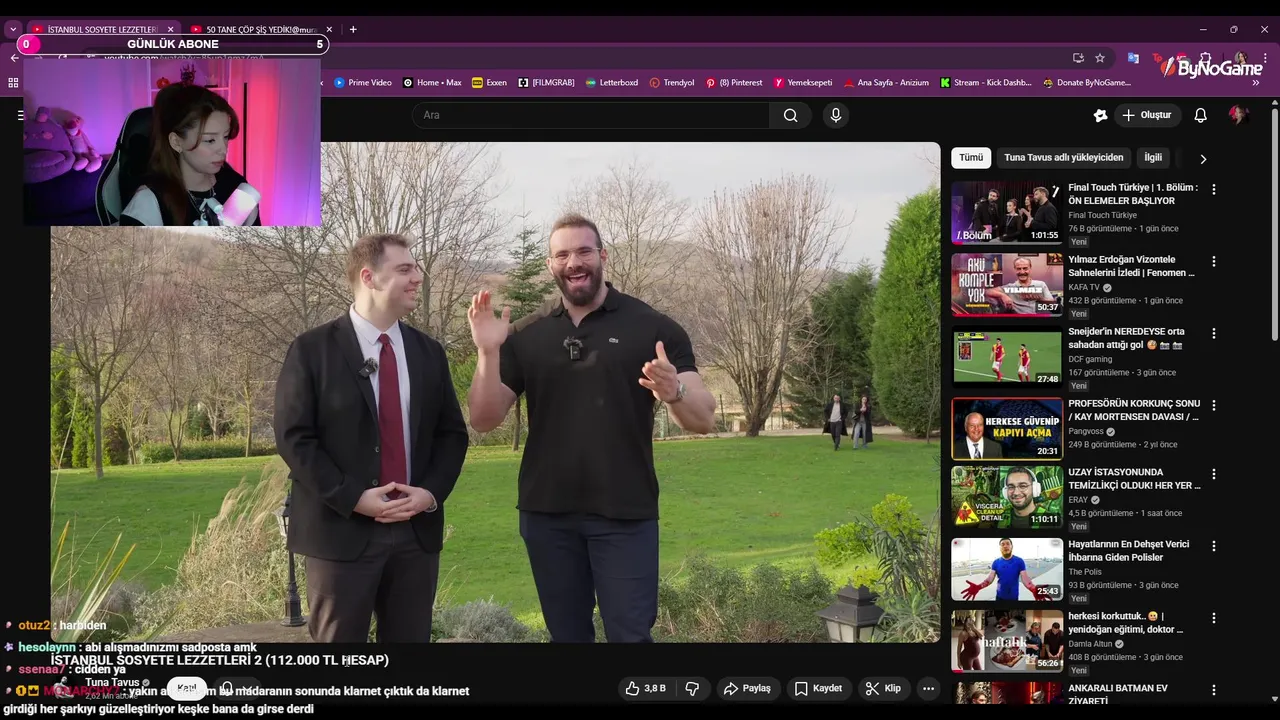Click the Pinterest icon in bookmarks bar
The width and height of the screenshot is (1280, 720).
[x=710, y=83]
